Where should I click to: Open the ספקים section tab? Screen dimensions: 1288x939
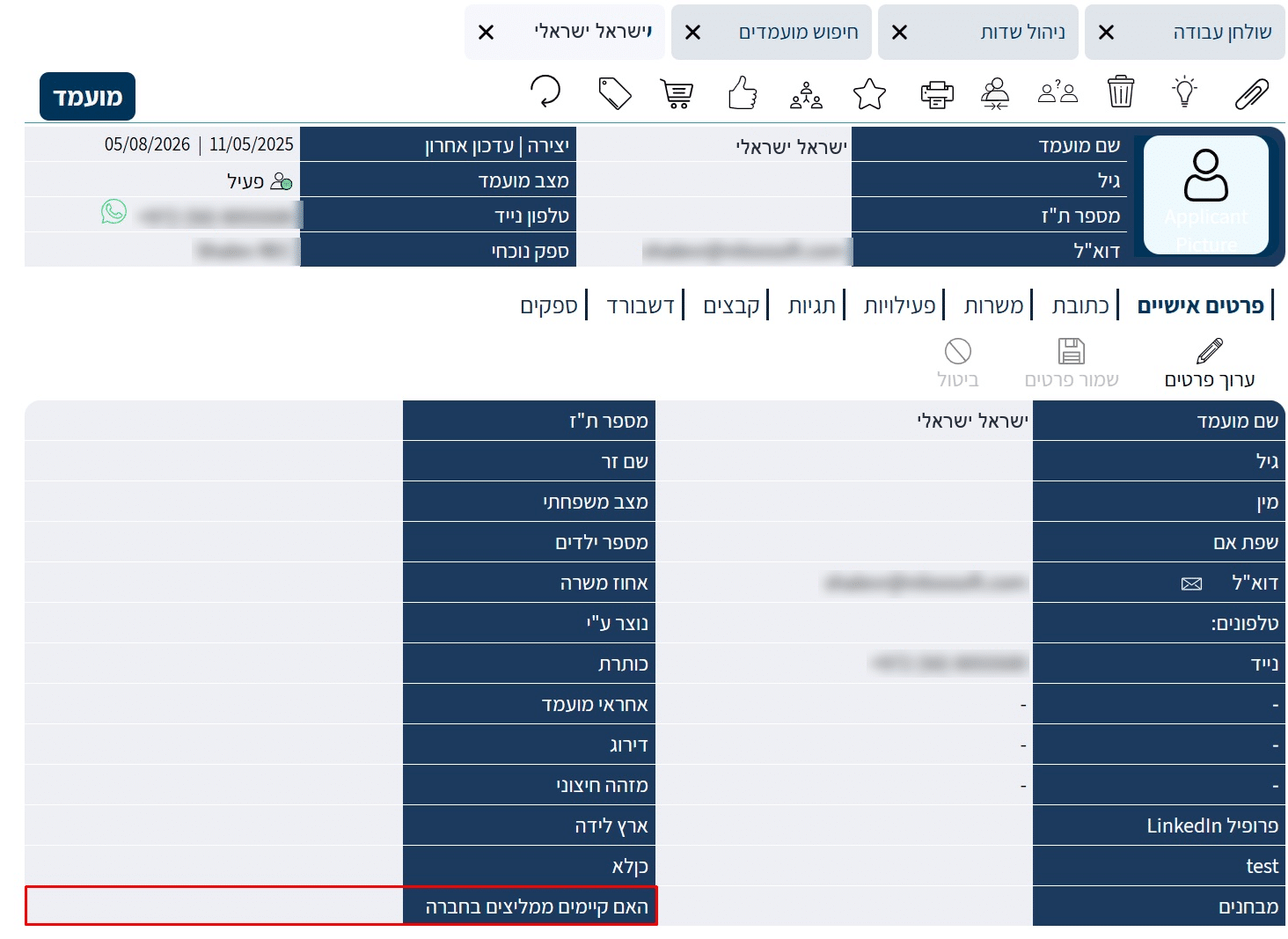pyautogui.click(x=549, y=305)
